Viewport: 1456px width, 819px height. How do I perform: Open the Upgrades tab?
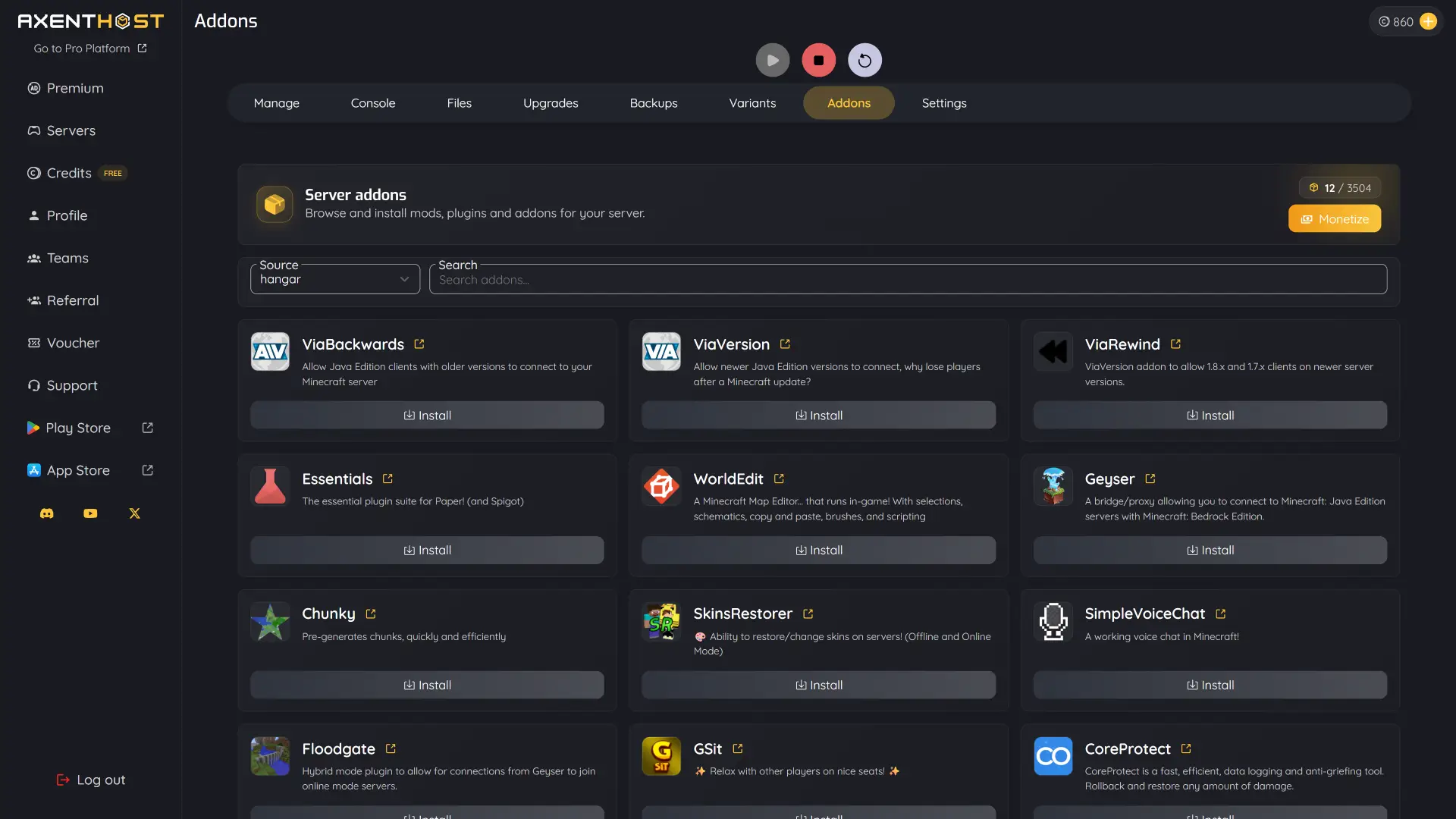pyautogui.click(x=551, y=103)
